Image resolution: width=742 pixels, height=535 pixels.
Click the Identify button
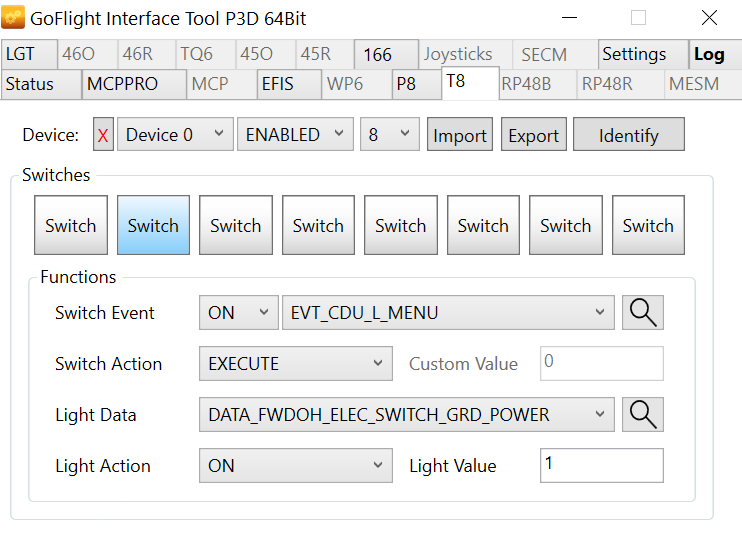[628, 135]
